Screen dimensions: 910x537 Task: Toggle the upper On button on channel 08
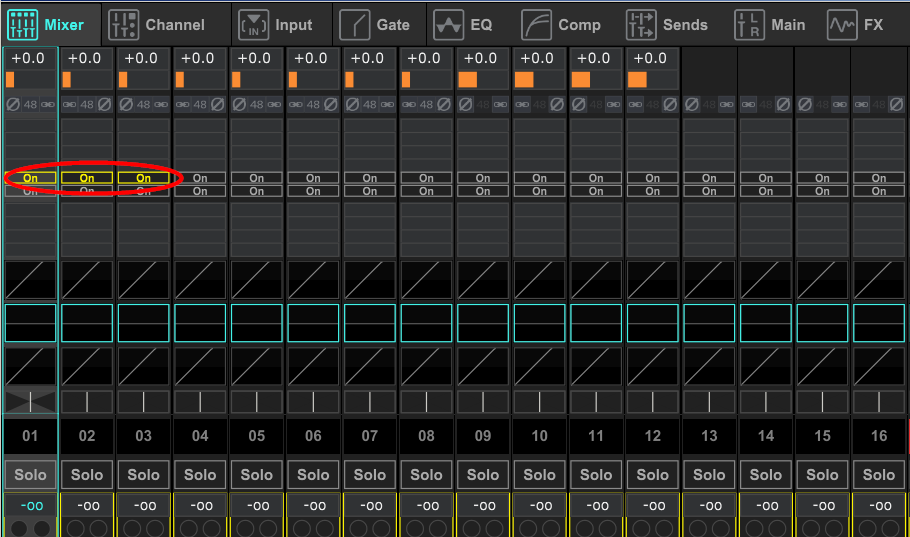pyautogui.click(x=427, y=178)
